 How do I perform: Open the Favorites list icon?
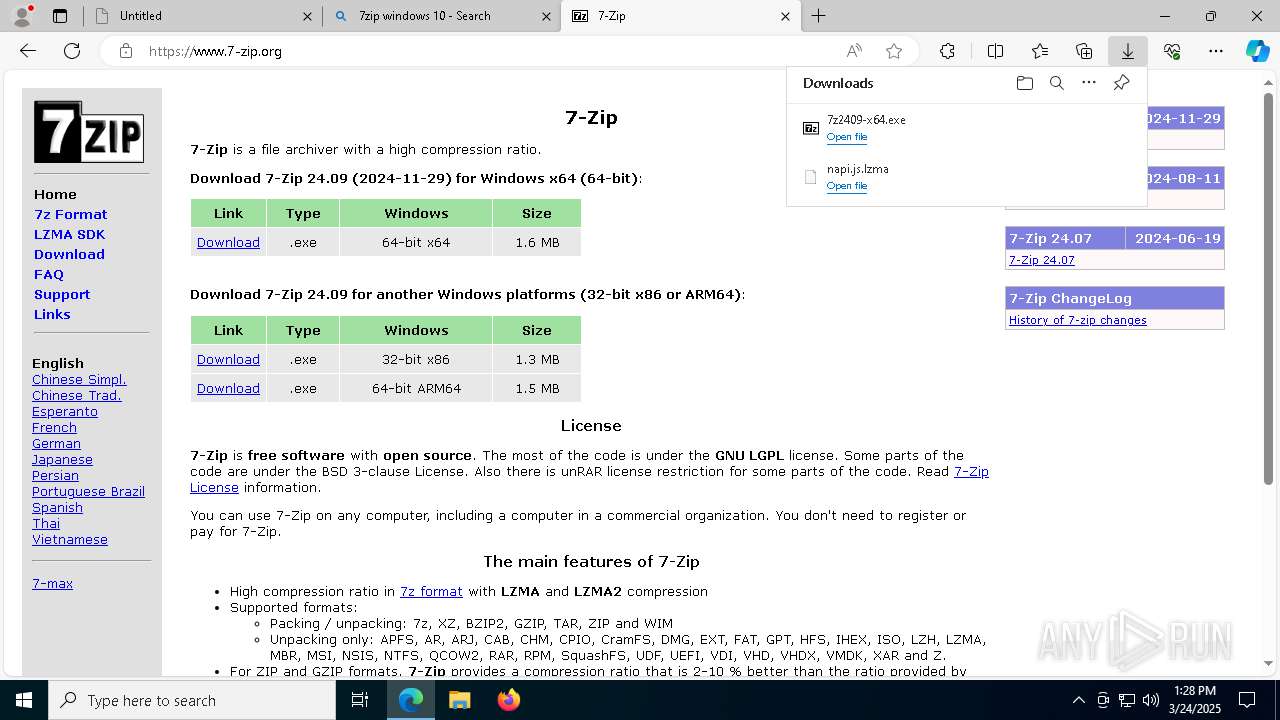tap(1040, 51)
